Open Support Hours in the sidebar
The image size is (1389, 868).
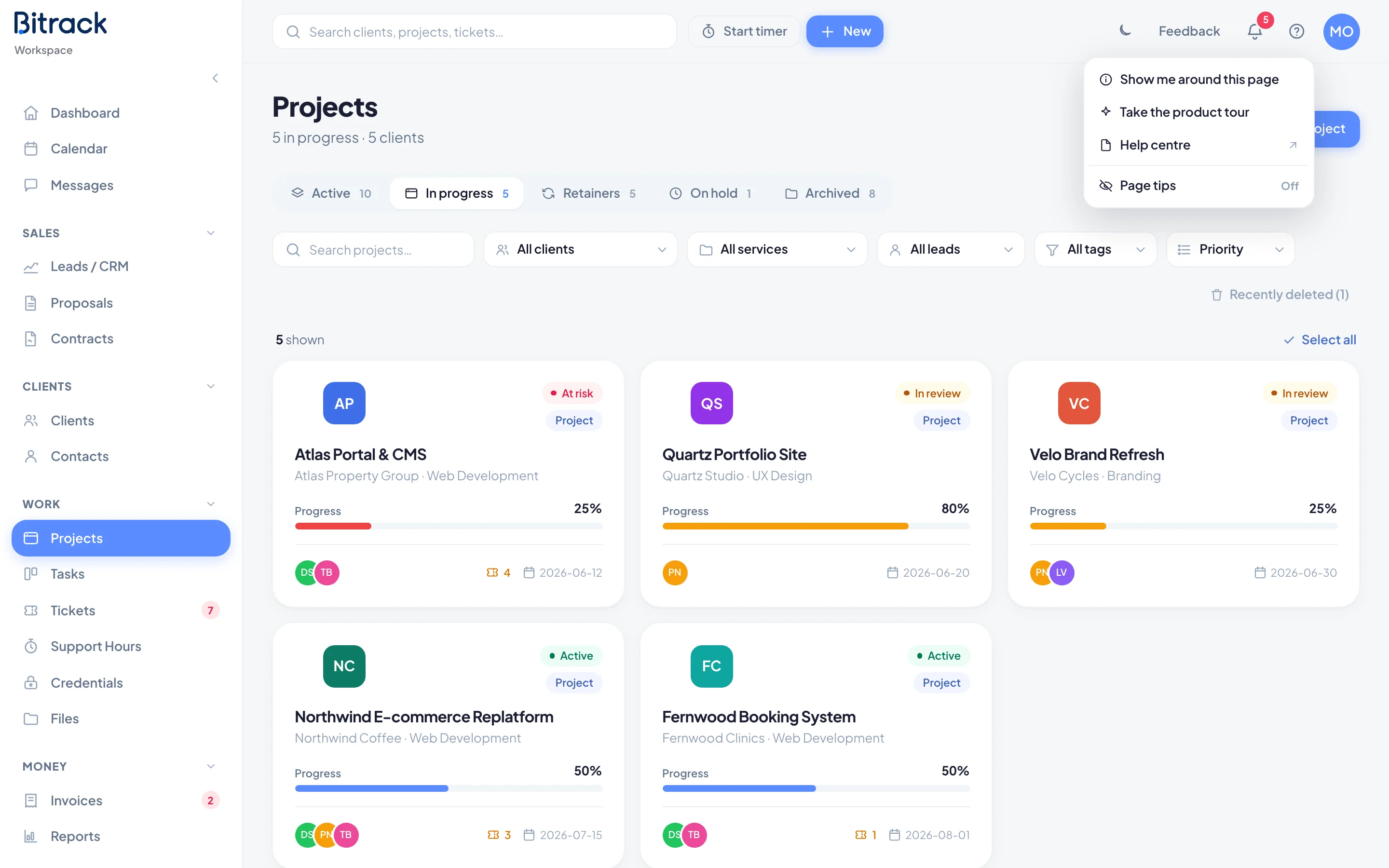121,646
